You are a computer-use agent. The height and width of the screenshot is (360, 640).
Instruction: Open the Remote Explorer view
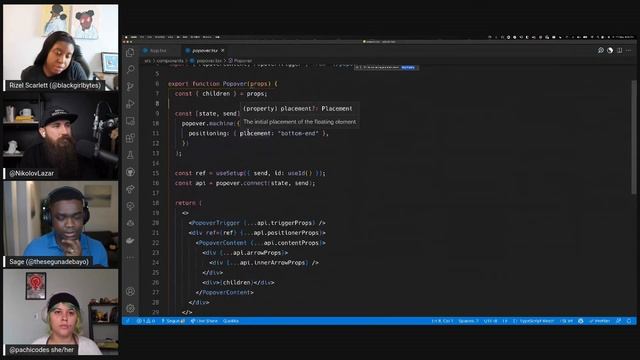(x=130, y=121)
